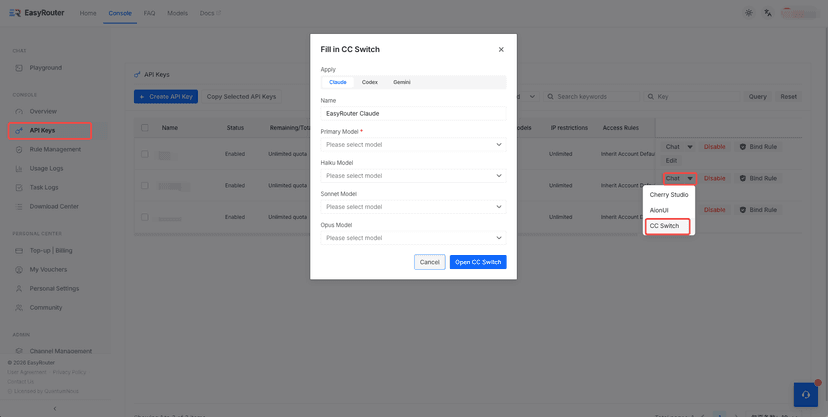Open the Privacy Policy link in footer

click(x=69, y=372)
